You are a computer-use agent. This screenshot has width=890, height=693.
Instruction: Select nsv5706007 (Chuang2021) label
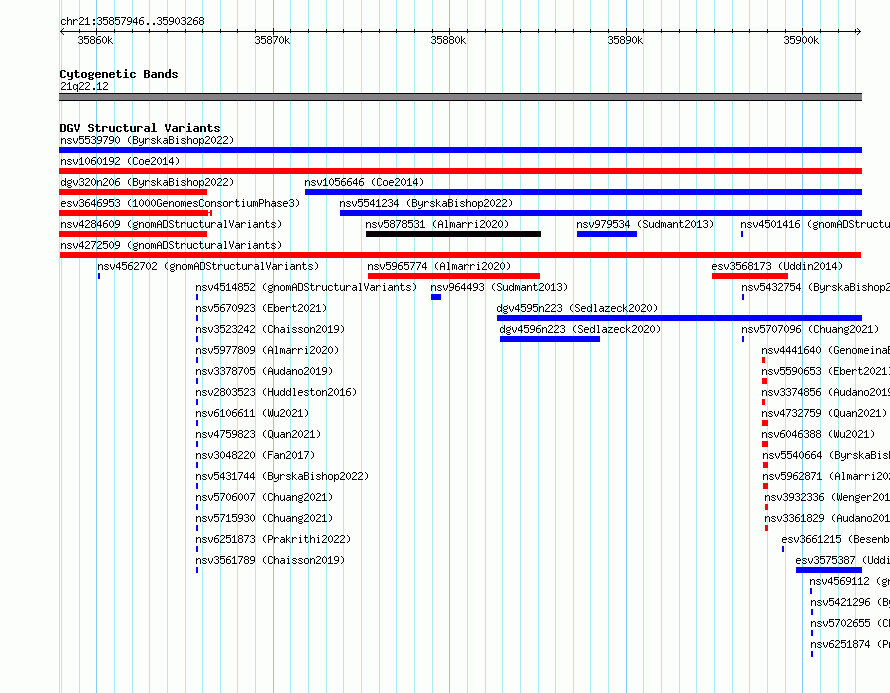point(264,497)
